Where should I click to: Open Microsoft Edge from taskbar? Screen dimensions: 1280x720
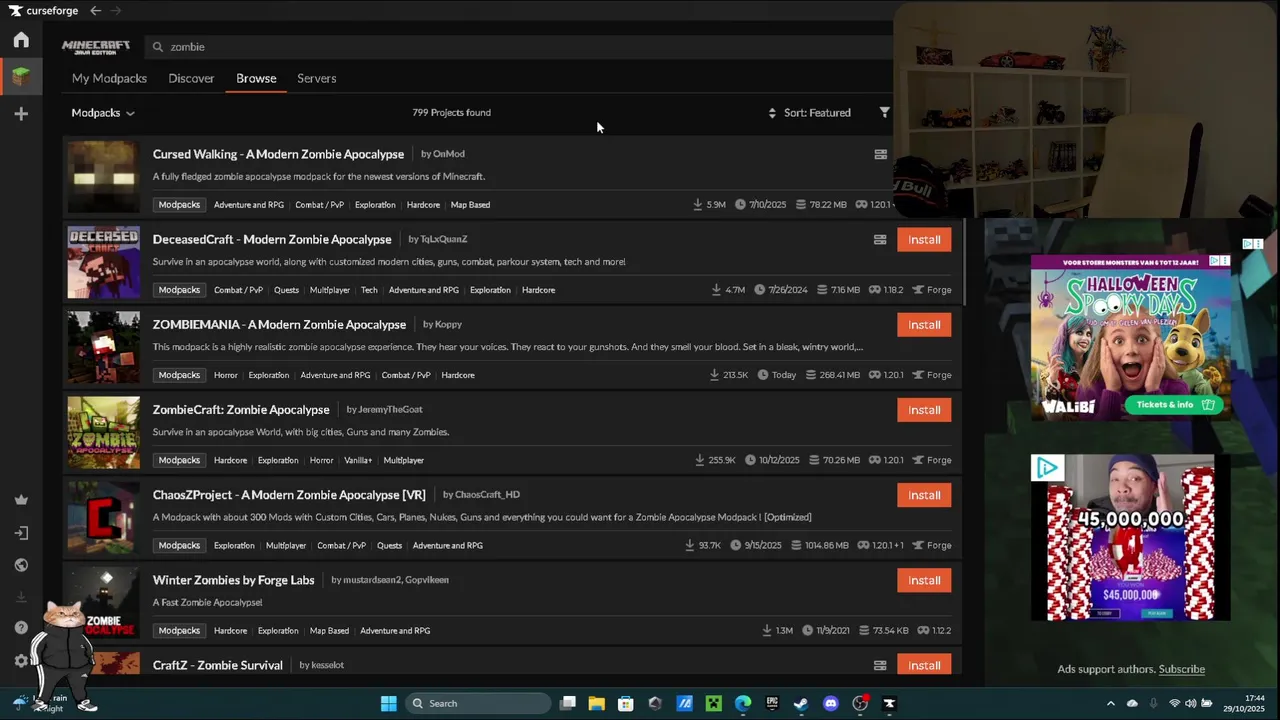(x=743, y=703)
